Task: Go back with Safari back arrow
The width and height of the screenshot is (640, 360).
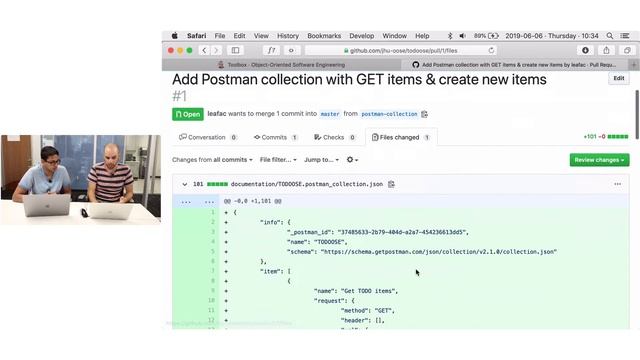Action: [x=204, y=50]
